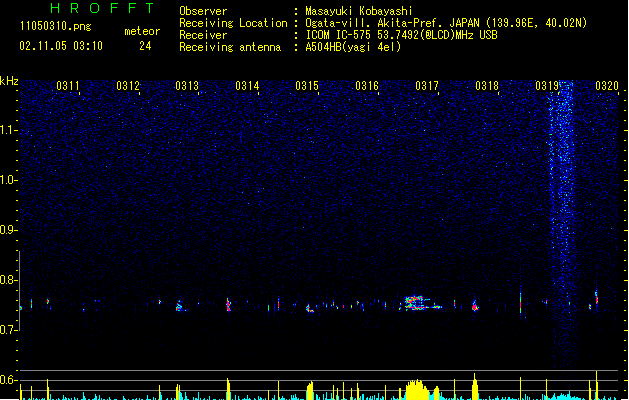Screen dimensions: 629x400
Task: Click the 0.6 frequency axis label
Action: 9,380
